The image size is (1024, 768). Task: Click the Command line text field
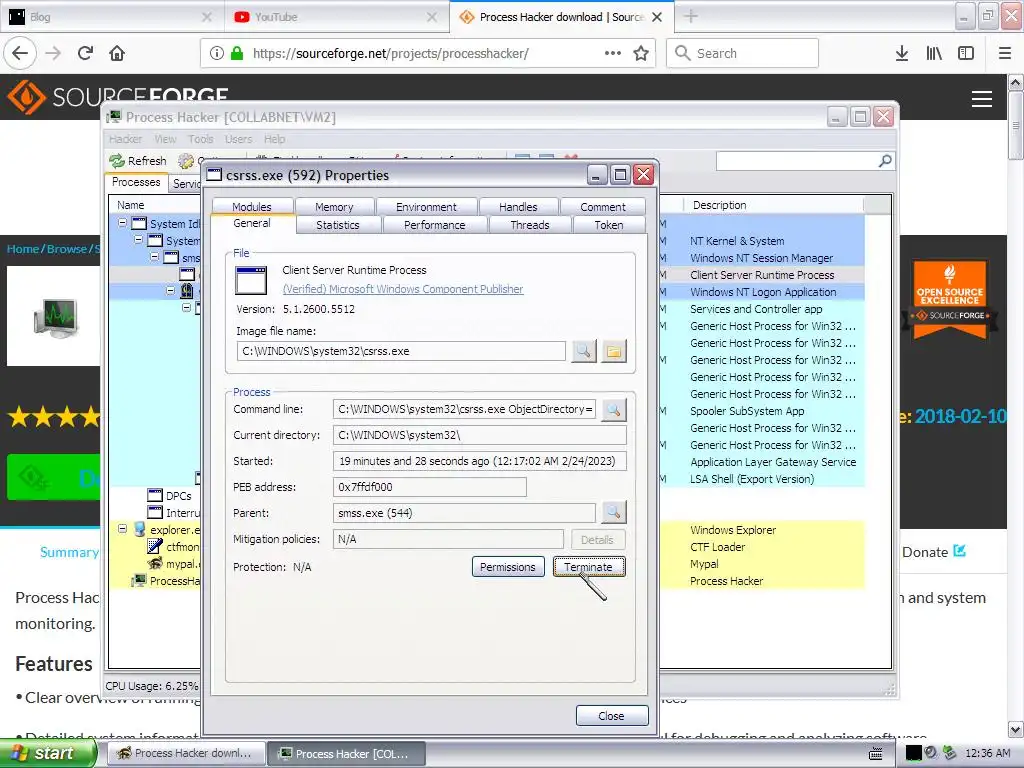click(464, 409)
